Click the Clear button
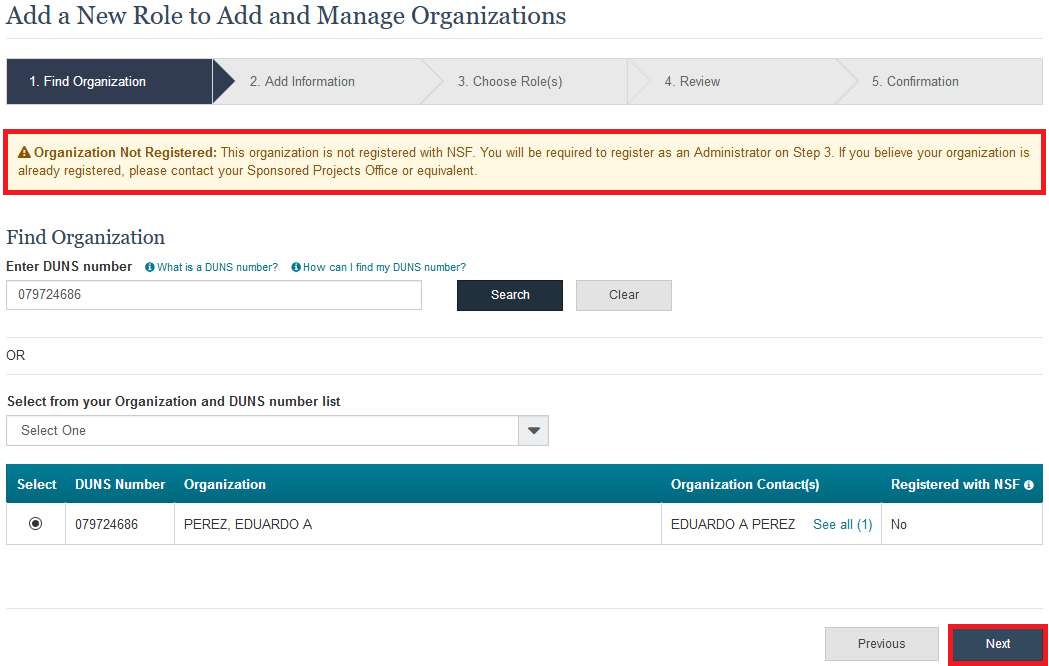Viewport: 1049px width, 666px height. 624,295
